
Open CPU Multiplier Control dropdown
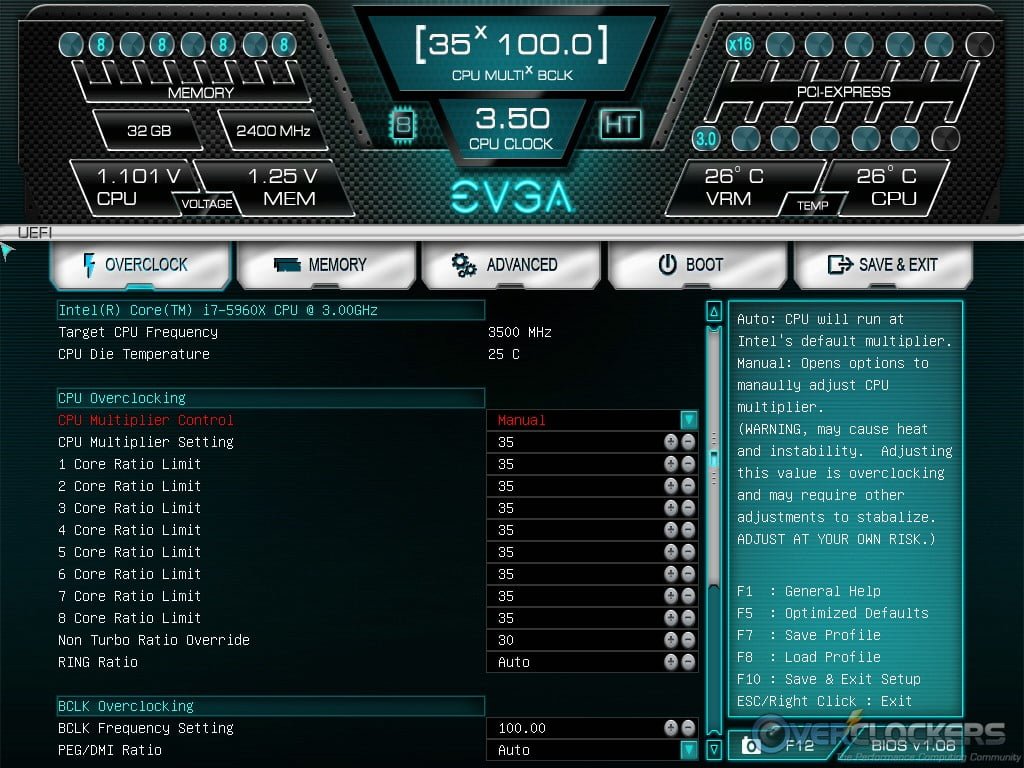coord(688,420)
